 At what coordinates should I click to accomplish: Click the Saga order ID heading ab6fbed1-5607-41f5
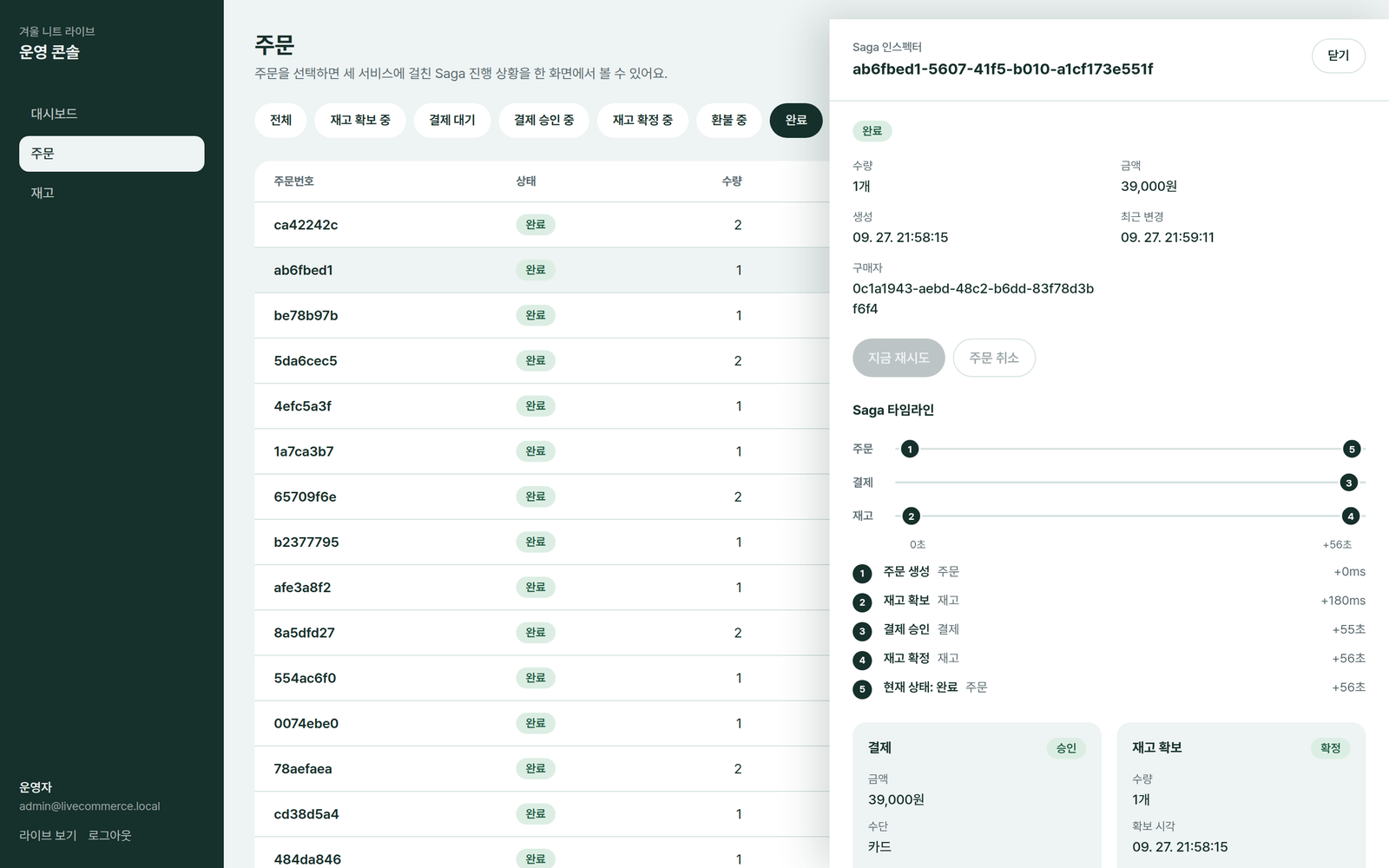[x=1003, y=69]
